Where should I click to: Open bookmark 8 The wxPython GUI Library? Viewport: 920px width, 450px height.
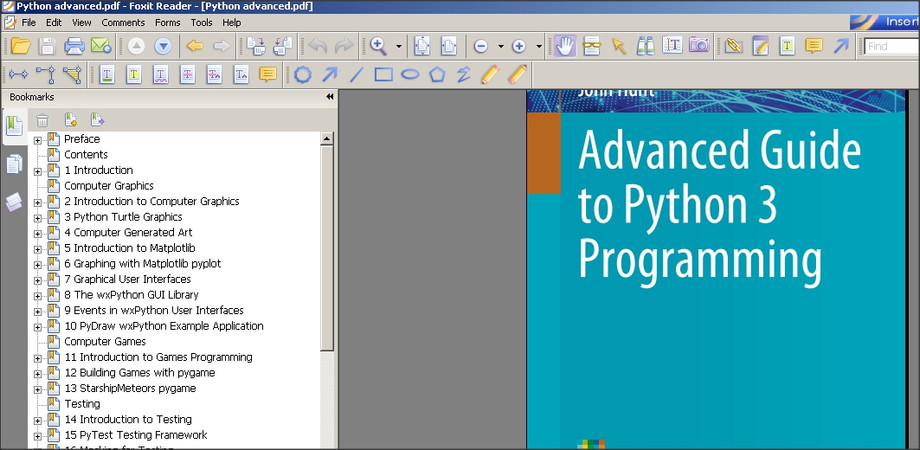[x=131, y=295]
